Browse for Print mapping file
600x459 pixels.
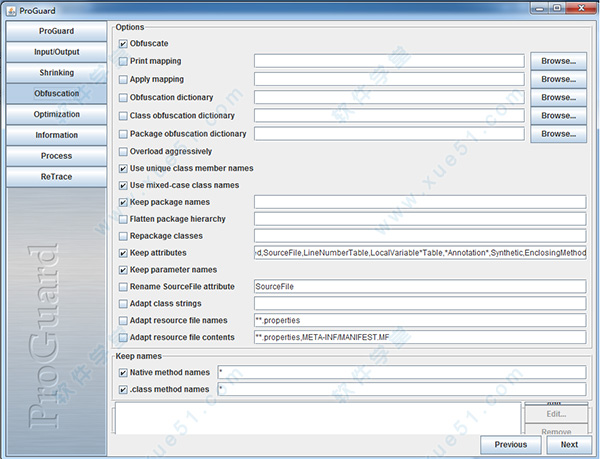pos(558,61)
